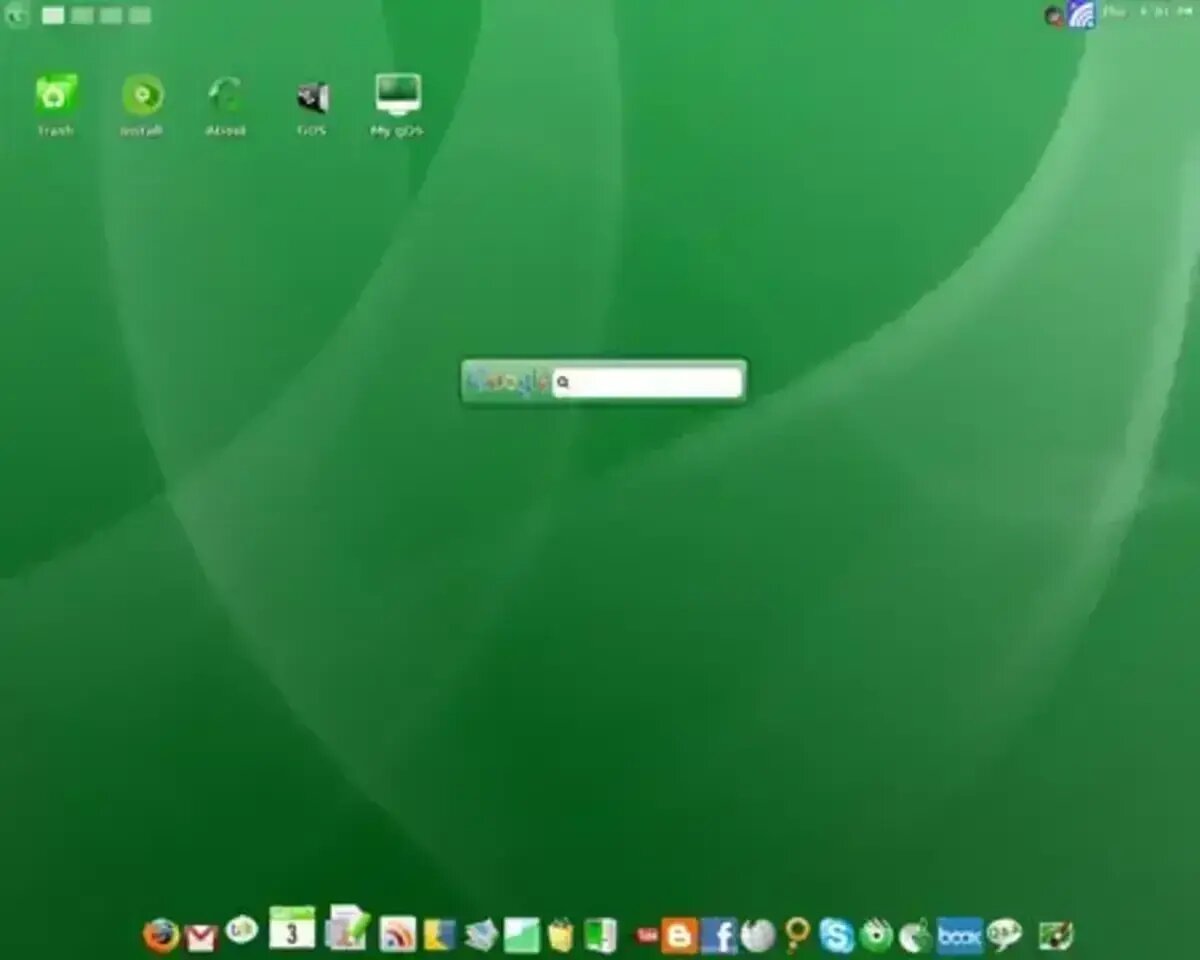The width and height of the screenshot is (1200, 960).
Task: Click the green round icon after Skype
Action: point(876,935)
